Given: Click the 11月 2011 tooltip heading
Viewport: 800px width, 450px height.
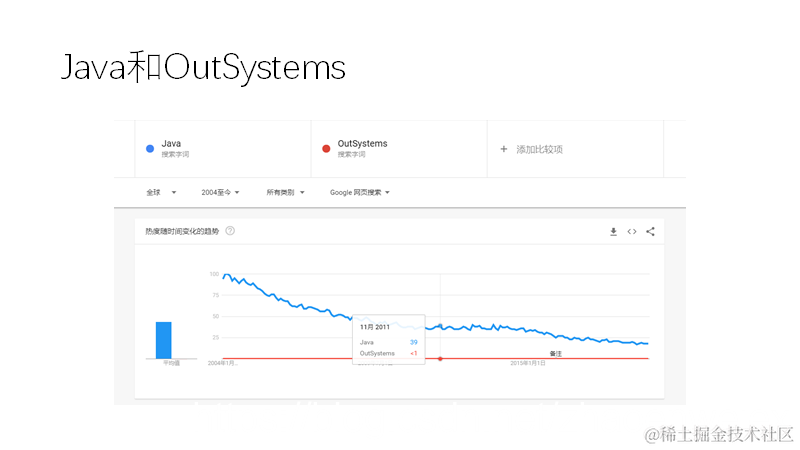Looking at the screenshot, I should 374,327.
